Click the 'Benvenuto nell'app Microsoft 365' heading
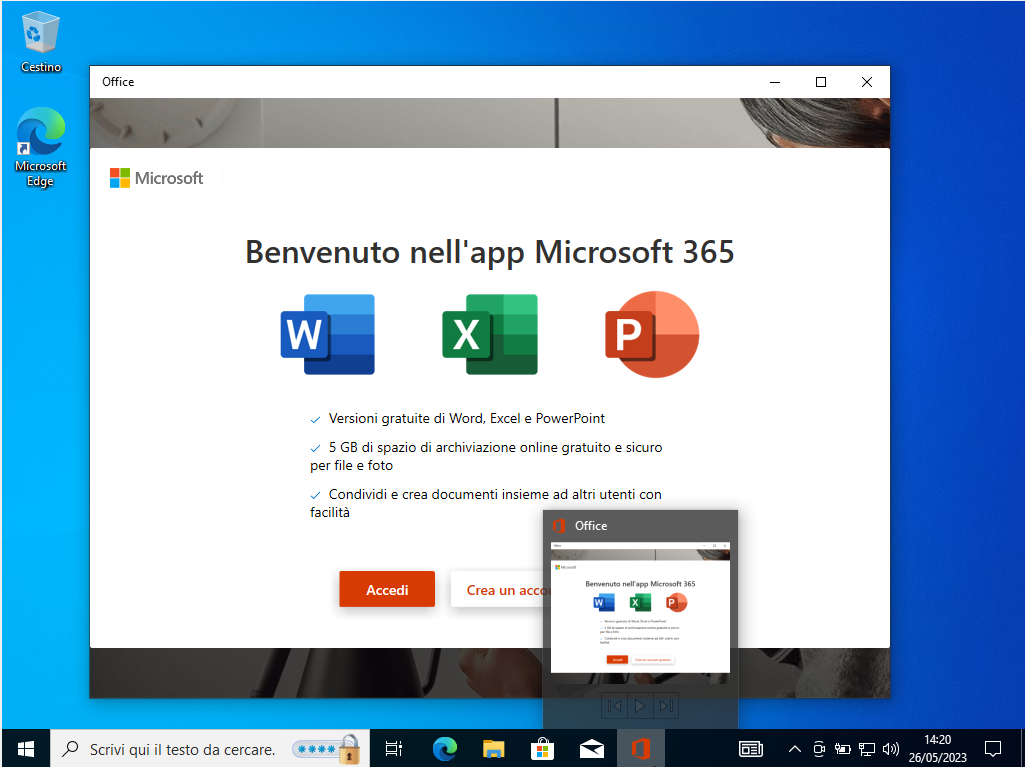 coord(490,252)
